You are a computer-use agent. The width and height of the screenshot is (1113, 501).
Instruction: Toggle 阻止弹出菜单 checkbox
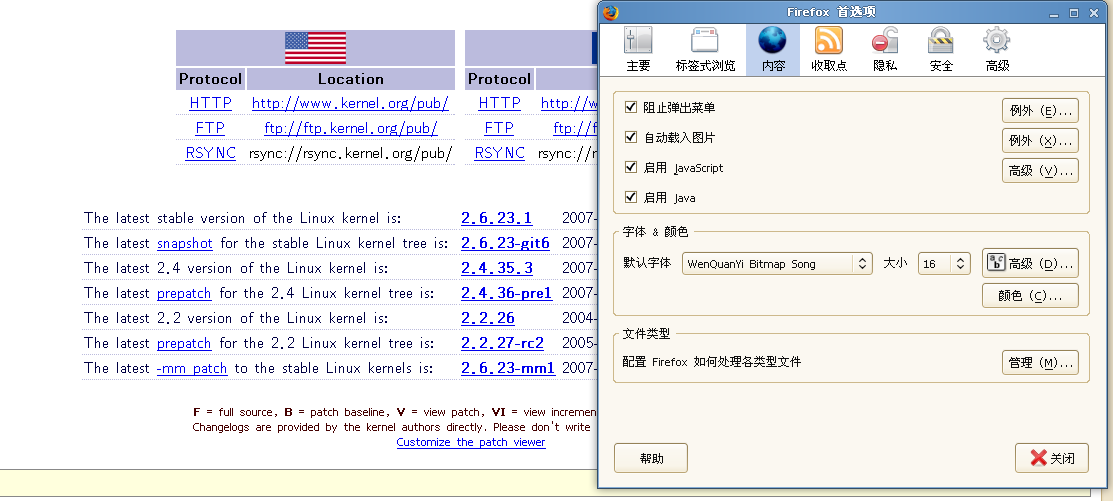coord(630,107)
